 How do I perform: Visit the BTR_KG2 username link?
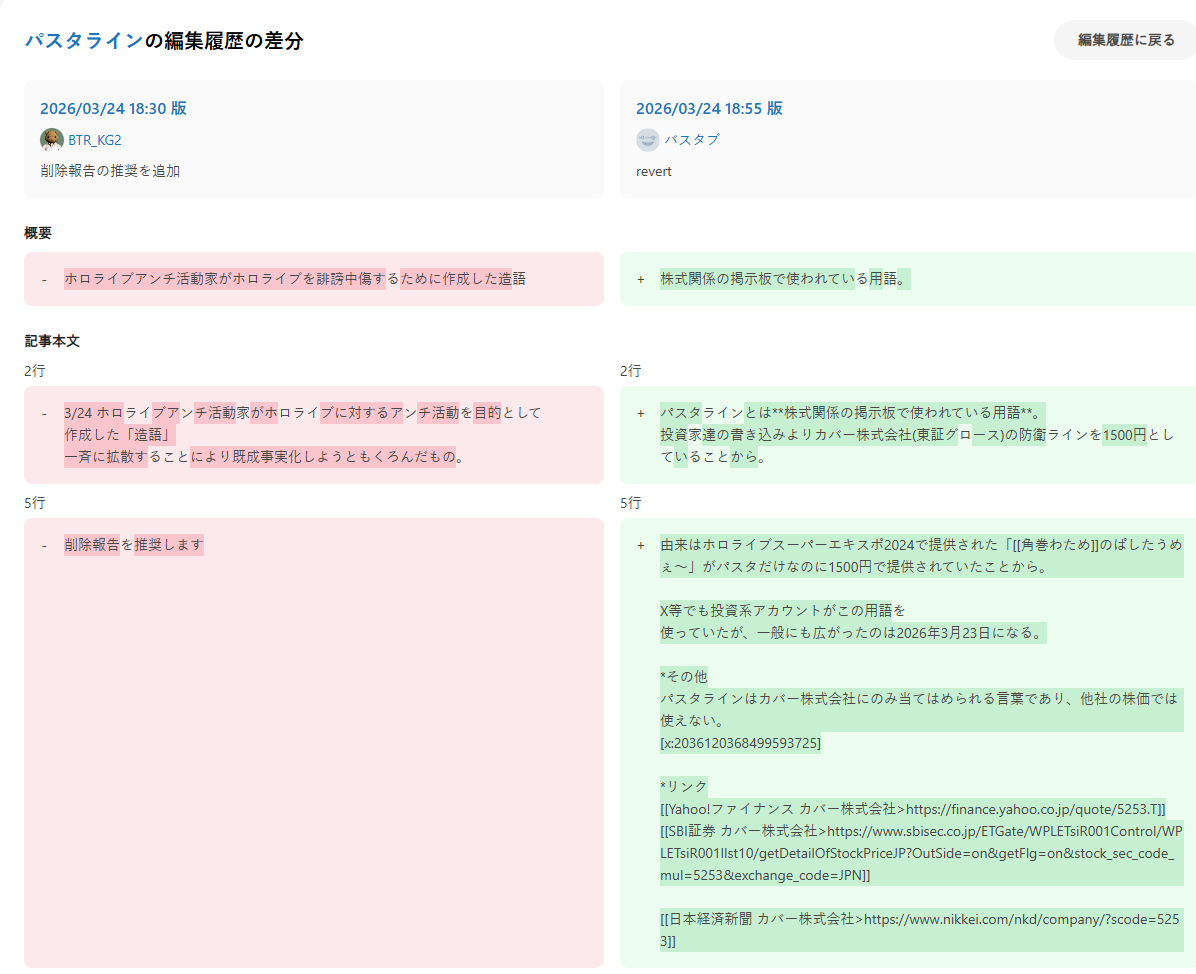pyautogui.click(x=95, y=140)
